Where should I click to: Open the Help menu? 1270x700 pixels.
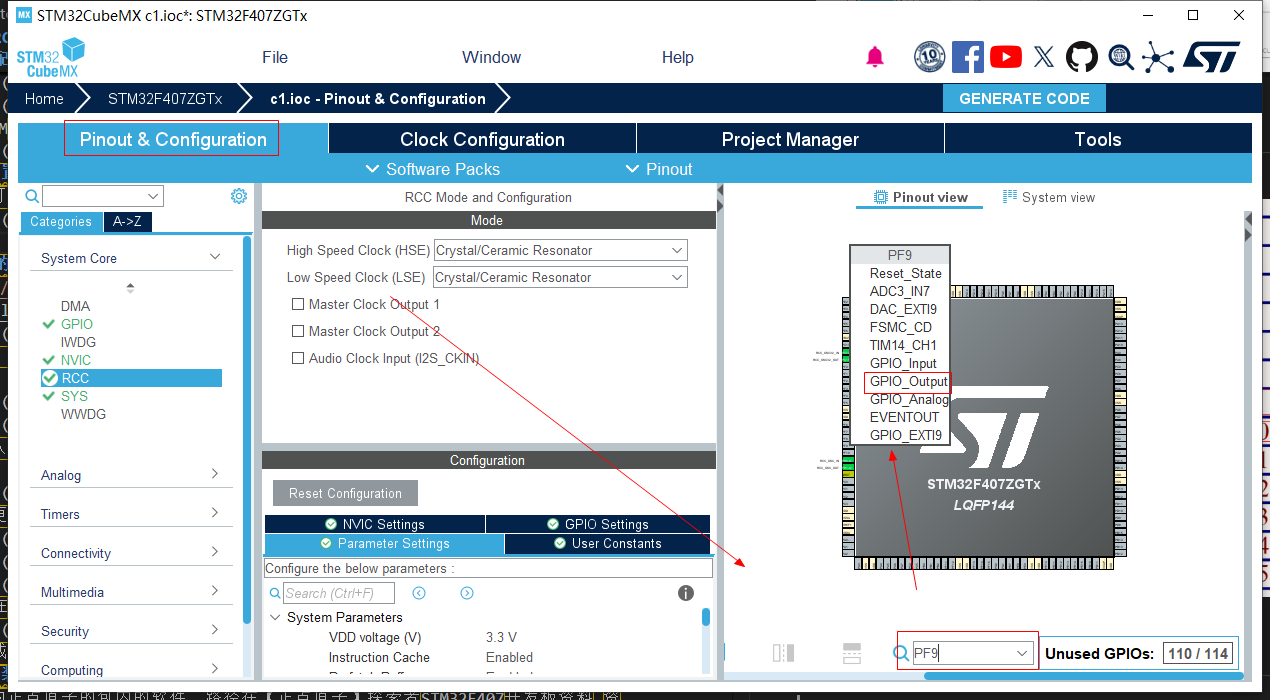point(678,57)
